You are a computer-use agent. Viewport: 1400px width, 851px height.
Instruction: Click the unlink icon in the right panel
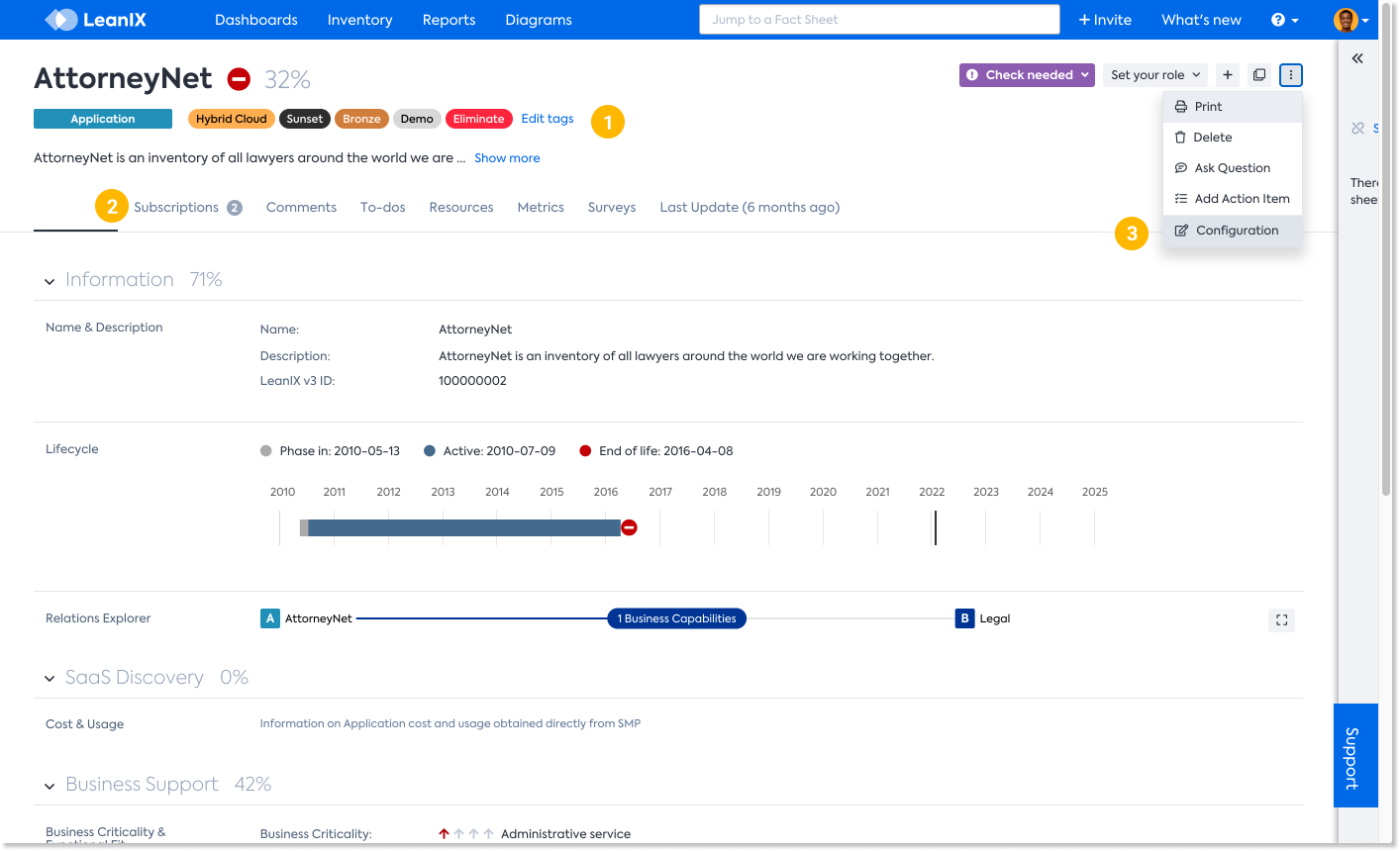point(1358,129)
